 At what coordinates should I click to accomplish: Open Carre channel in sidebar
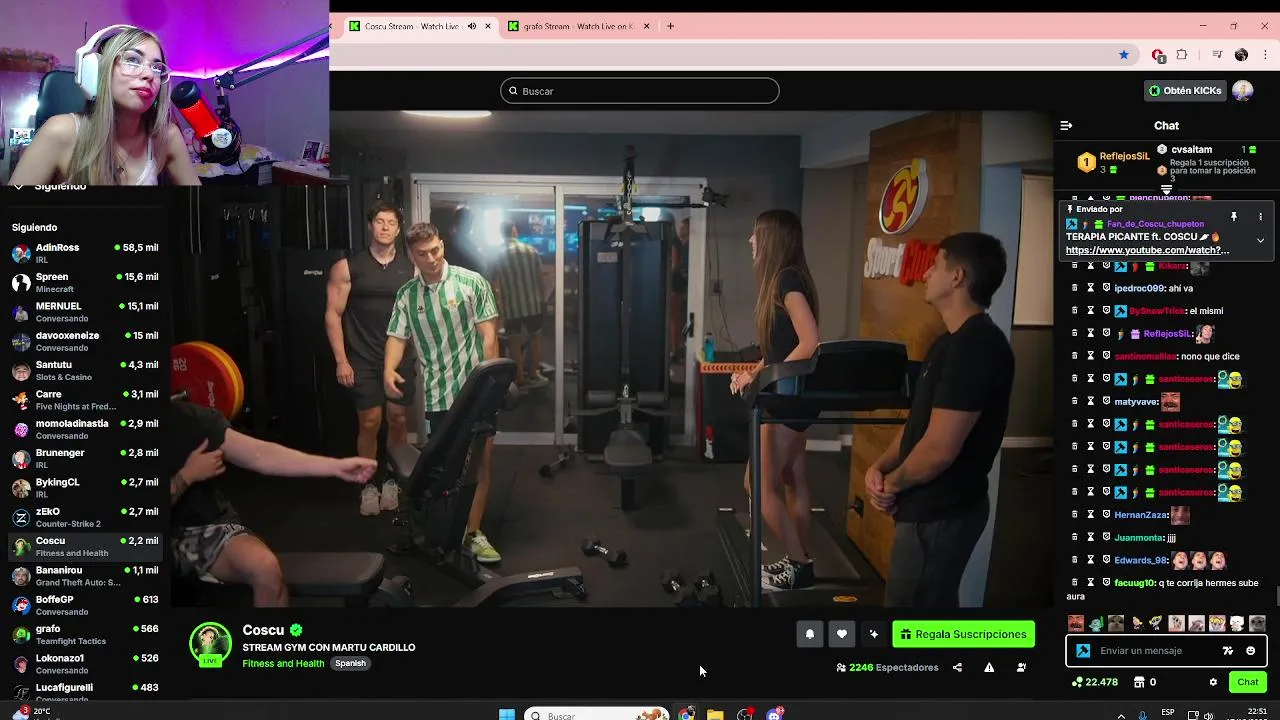point(85,400)
